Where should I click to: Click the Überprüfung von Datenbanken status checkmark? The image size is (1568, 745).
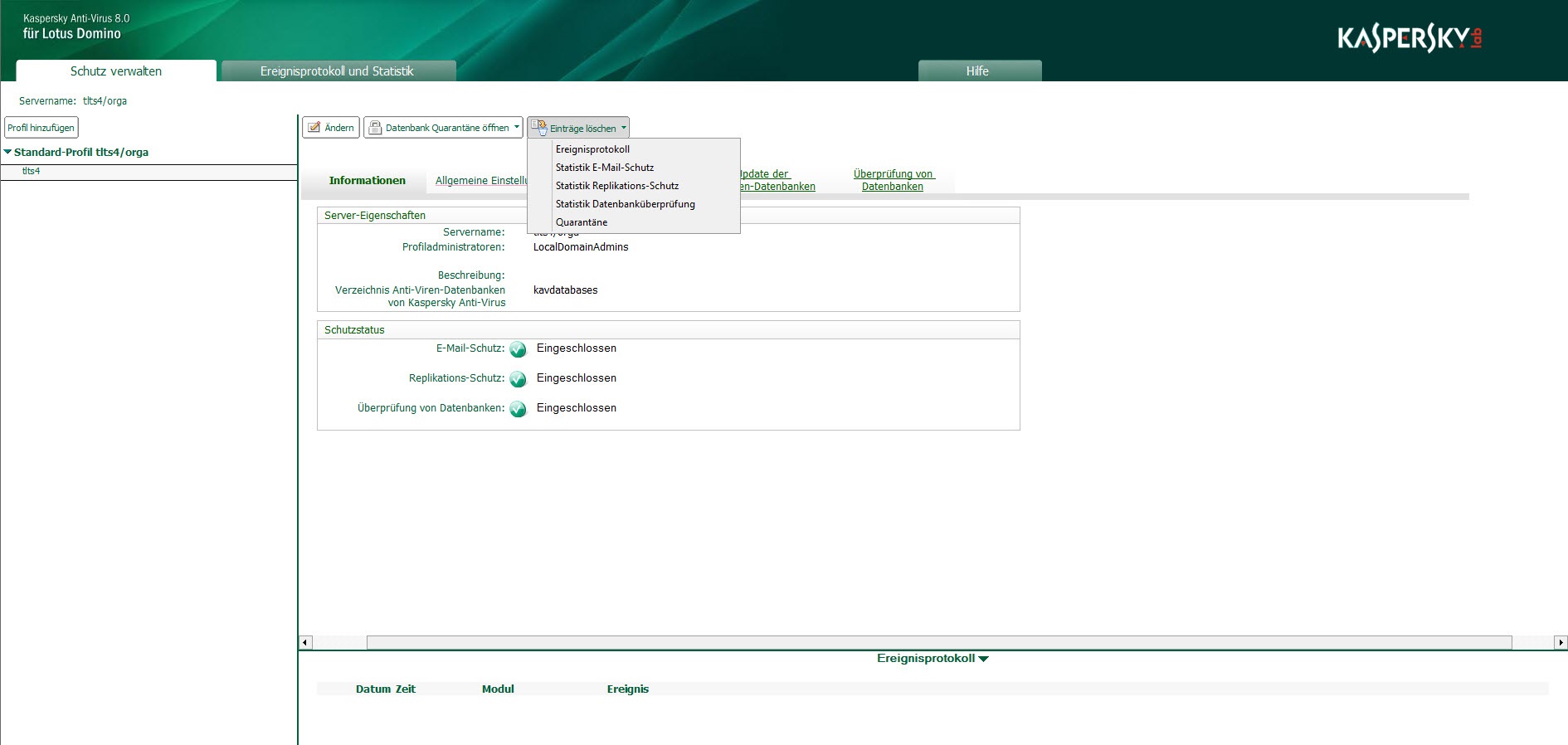518,409
